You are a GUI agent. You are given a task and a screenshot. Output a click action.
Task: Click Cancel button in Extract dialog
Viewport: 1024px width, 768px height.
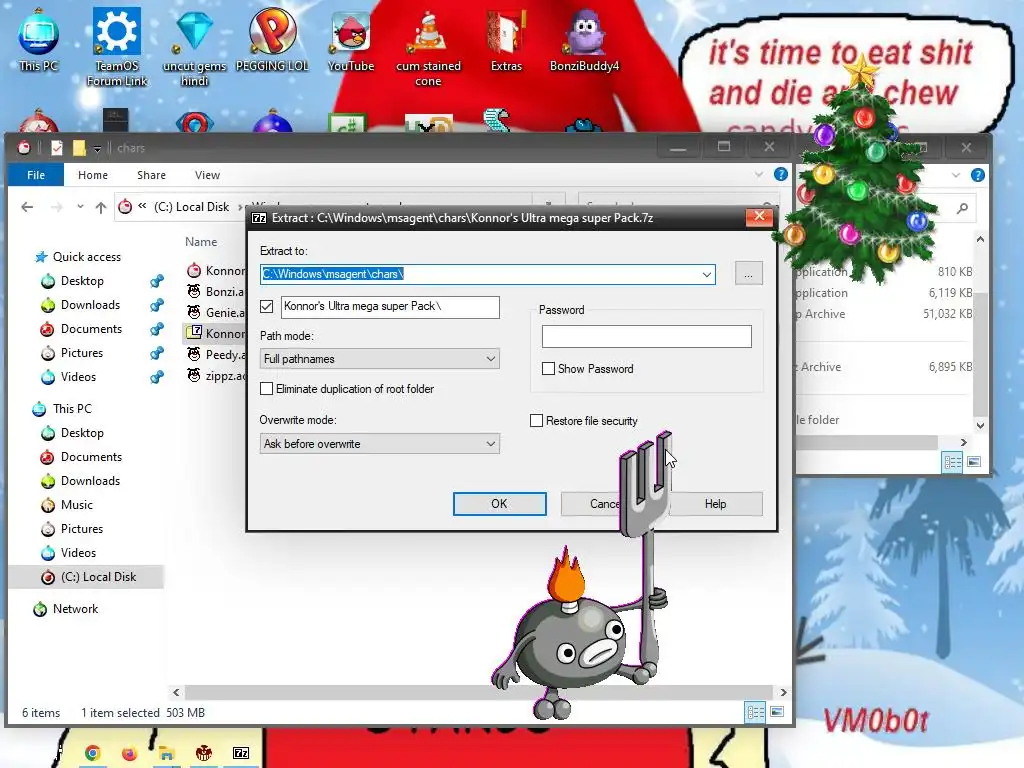click(x=591, y=504)
